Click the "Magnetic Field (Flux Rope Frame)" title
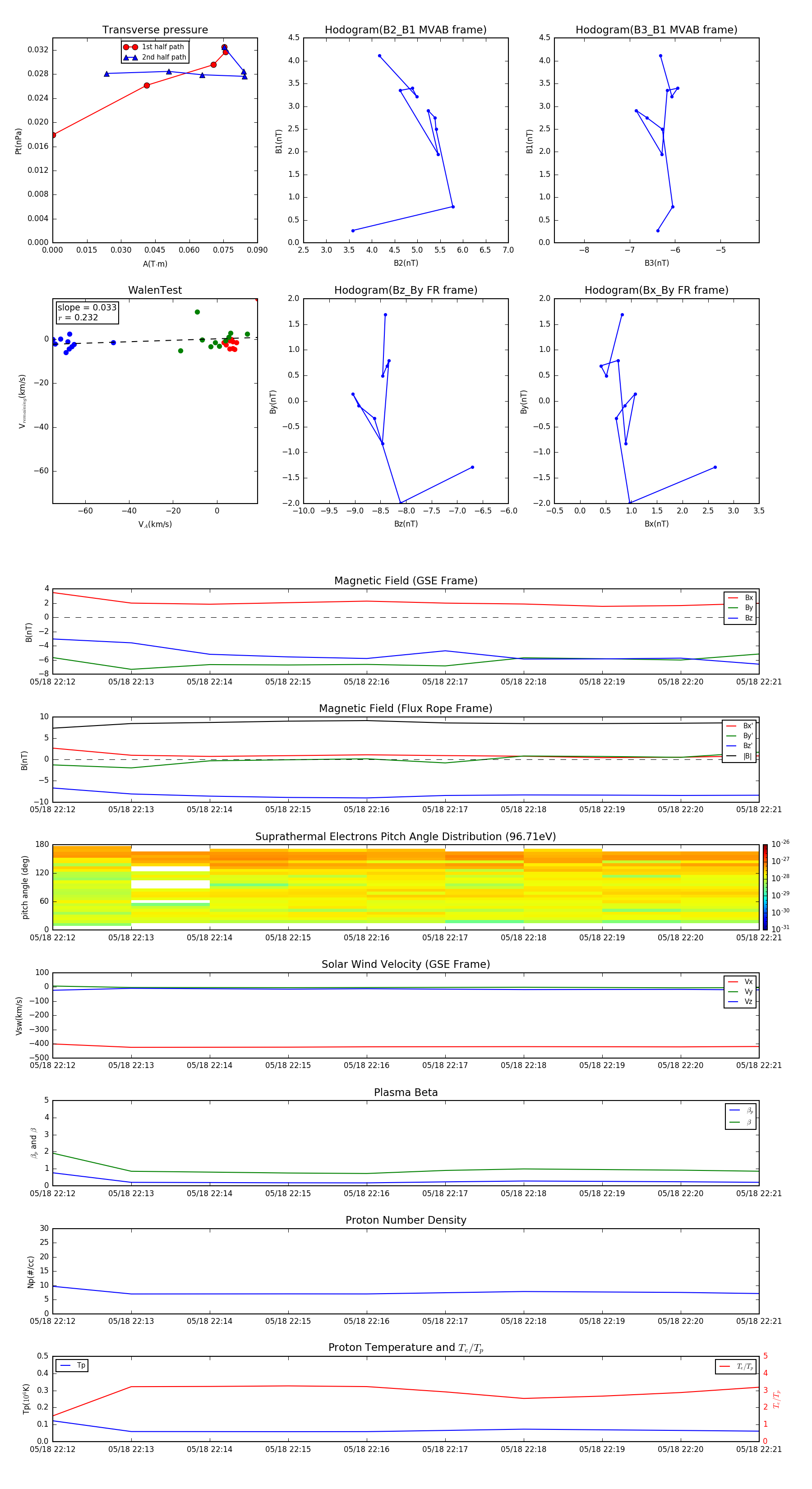This screenshot has width=812, height=1489. pyautogui.click(x=406, y=709)
